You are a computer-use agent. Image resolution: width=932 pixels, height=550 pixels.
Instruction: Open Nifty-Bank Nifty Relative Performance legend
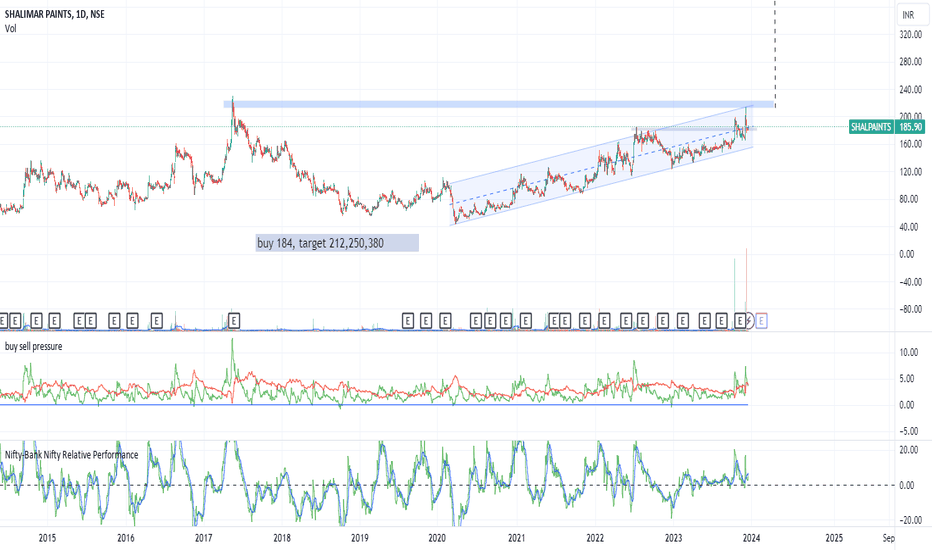tap(71, 455)
